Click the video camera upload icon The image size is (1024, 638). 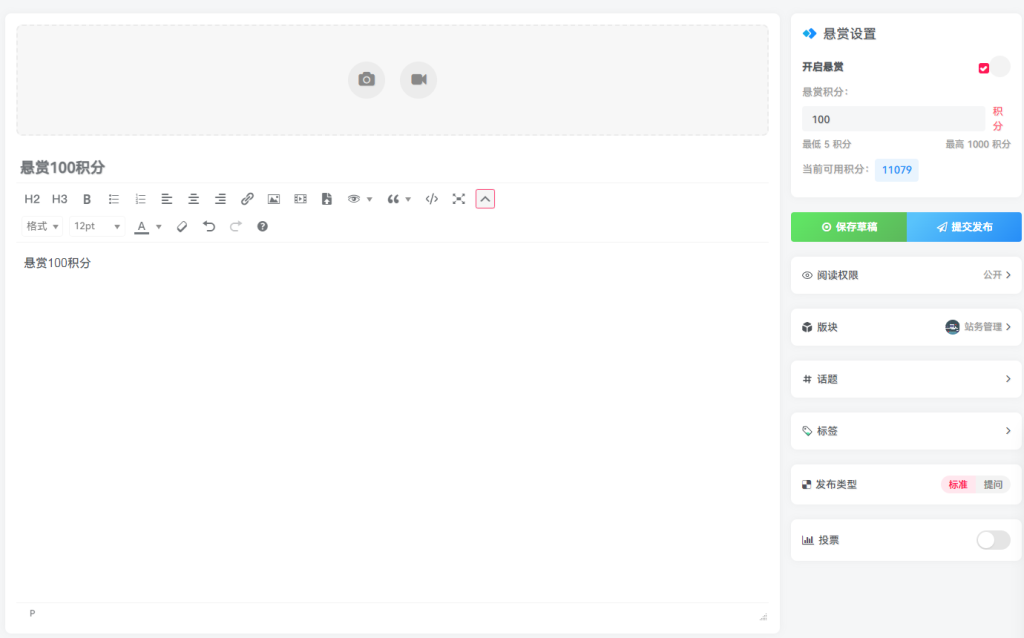pos(418,80)
